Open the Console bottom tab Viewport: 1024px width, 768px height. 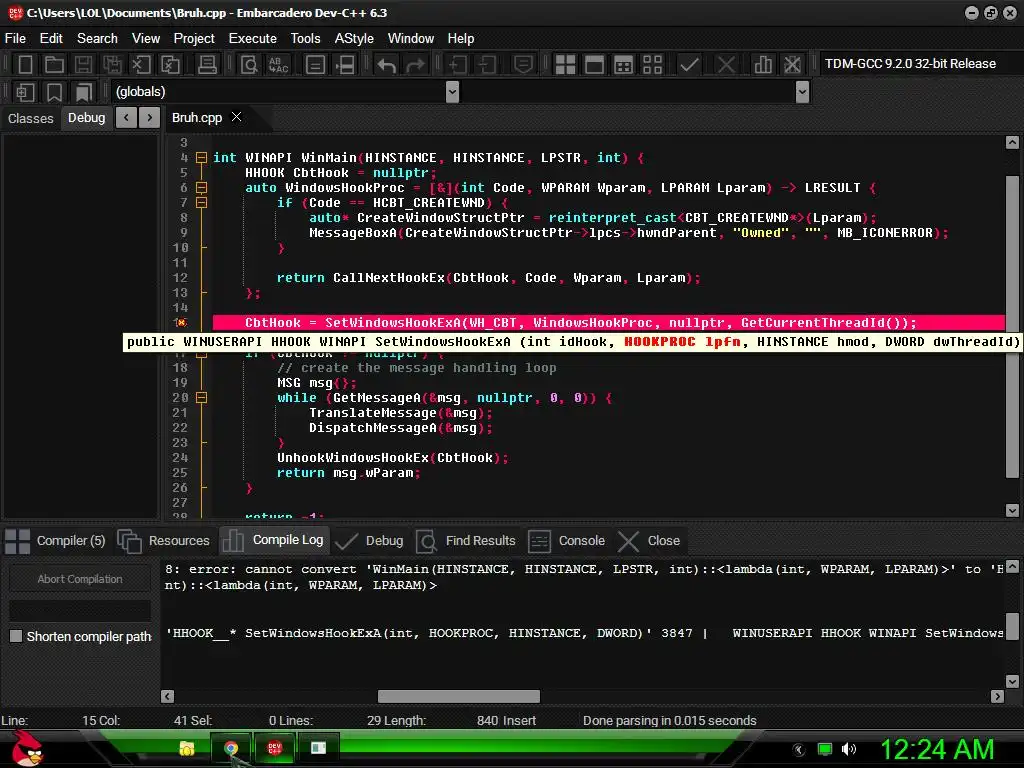tap(566, 541)
